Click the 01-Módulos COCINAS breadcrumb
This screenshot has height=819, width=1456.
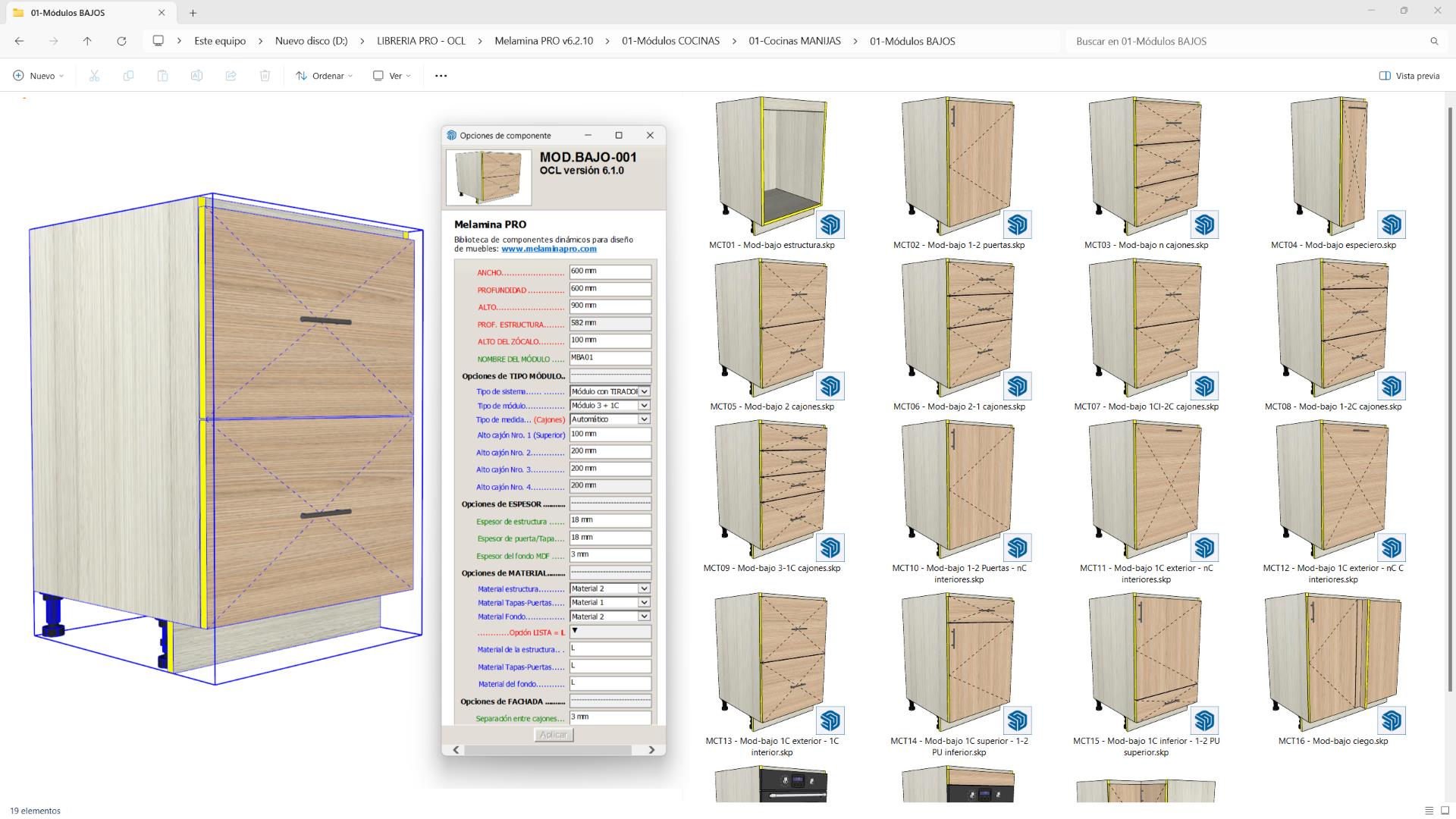pos(670,41)
